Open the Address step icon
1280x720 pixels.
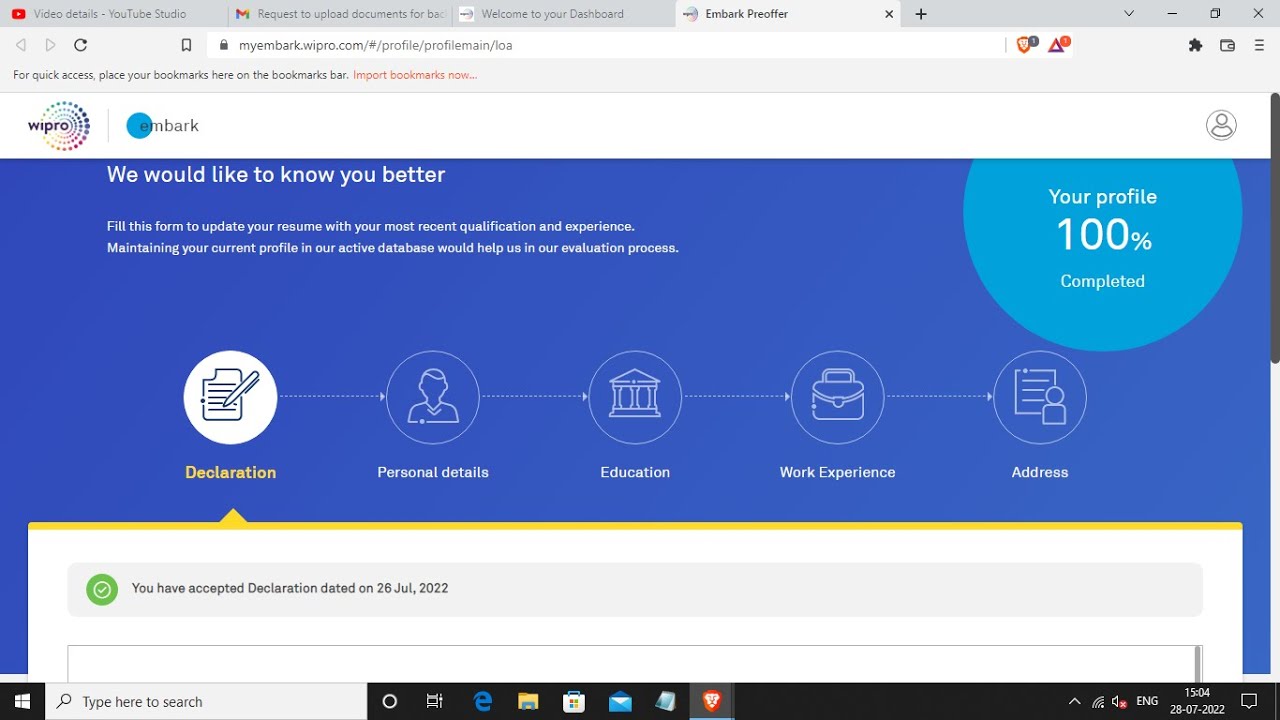(x=1040, y=397)
